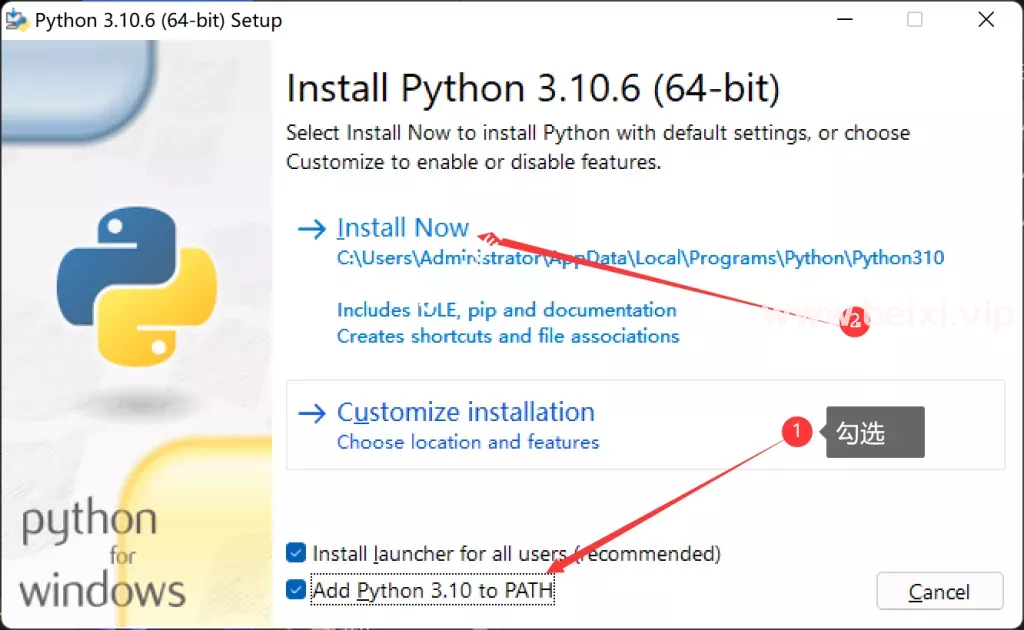Screen dimensions: 1024x630
Task: Click Install Now to start default installation
Action: [403, 228]
